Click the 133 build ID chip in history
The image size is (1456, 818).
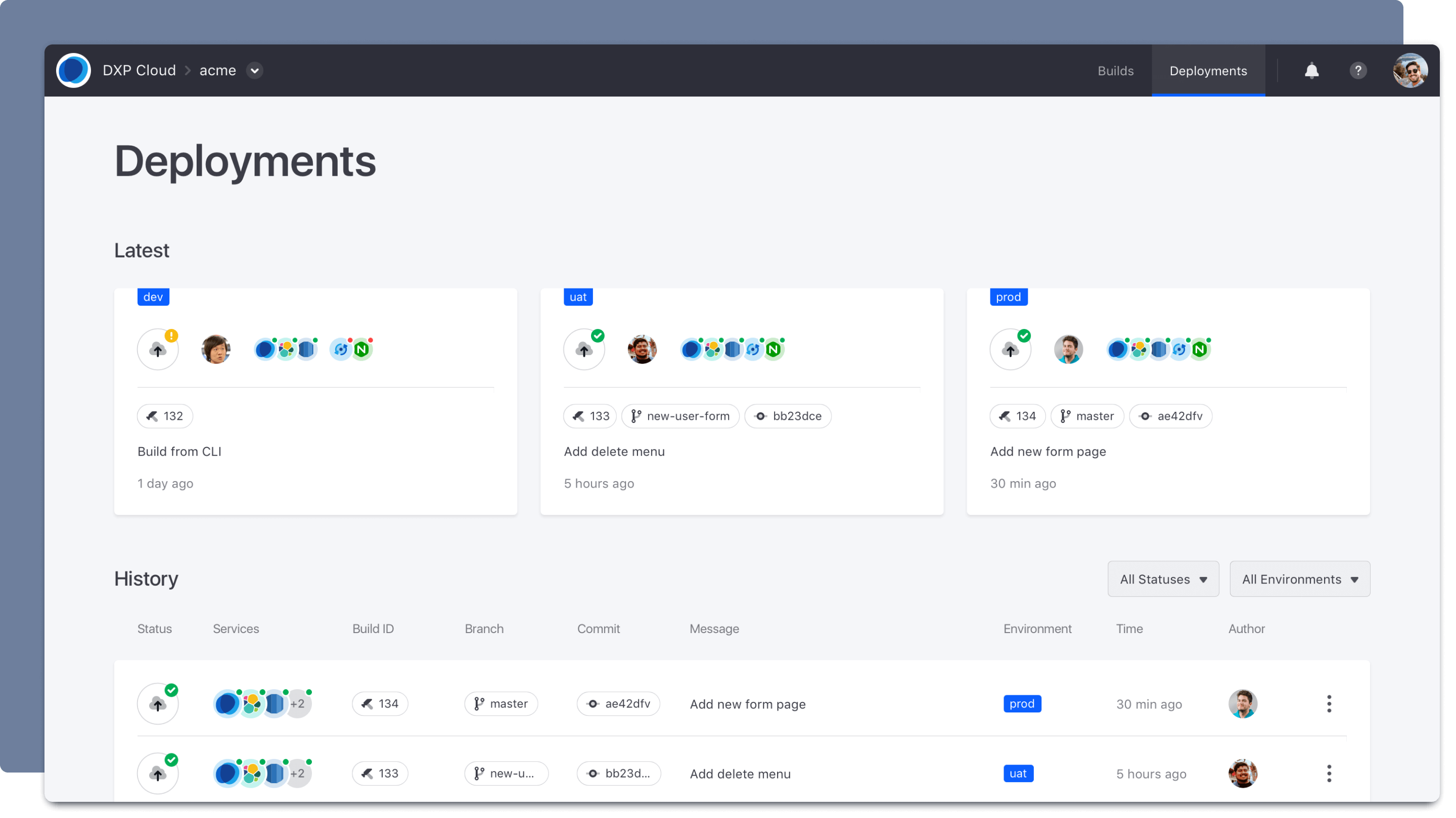tap(380, 774)
